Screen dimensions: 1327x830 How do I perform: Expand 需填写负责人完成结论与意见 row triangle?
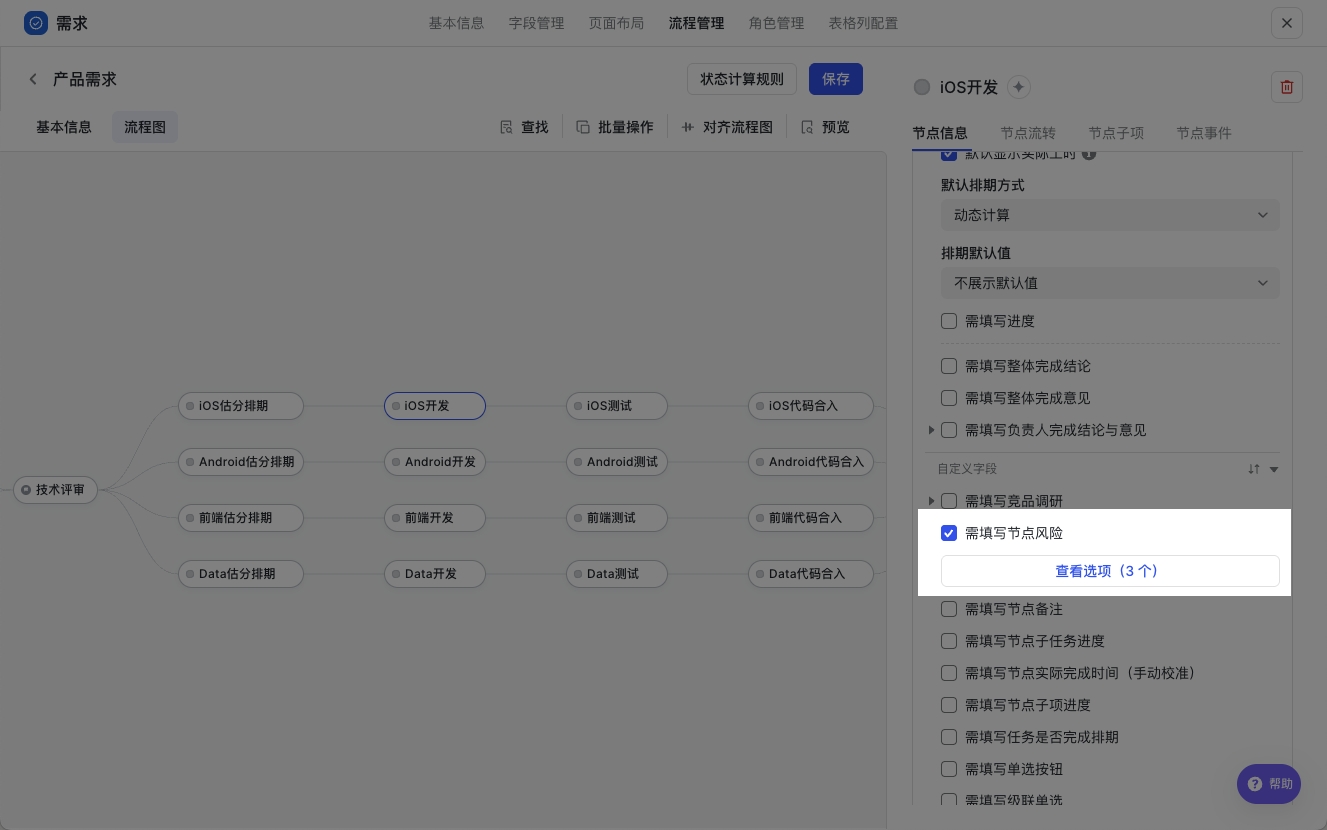pyautogui.click(x=931, y=430)
